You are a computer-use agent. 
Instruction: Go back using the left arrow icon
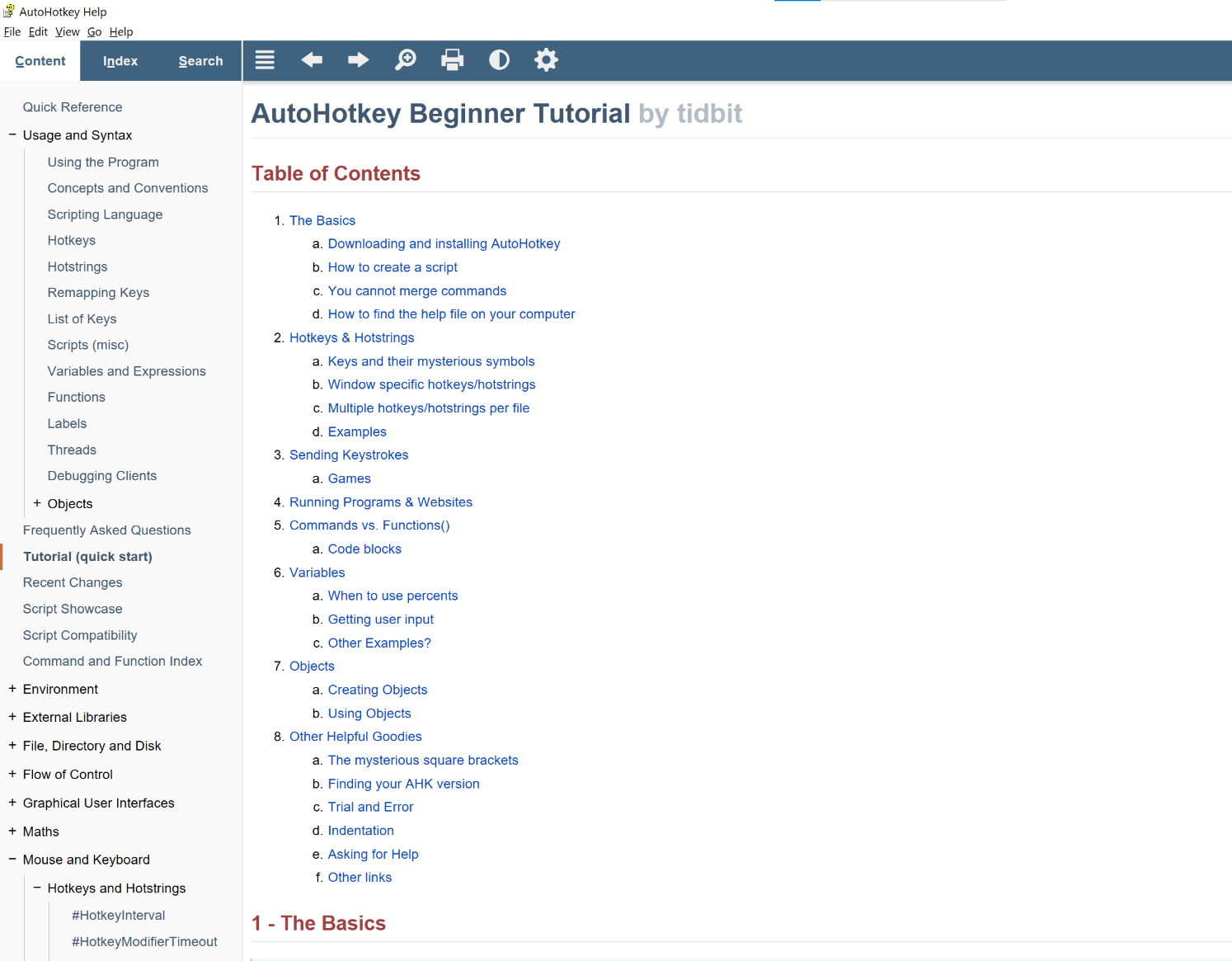[312, 60]
